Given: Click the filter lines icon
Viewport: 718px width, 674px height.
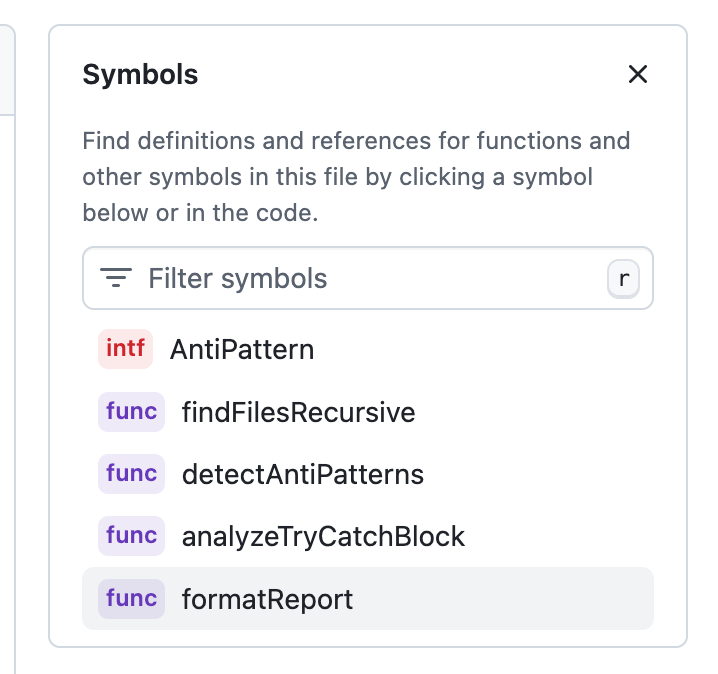Looking at the screenshot, I should 116,278.
